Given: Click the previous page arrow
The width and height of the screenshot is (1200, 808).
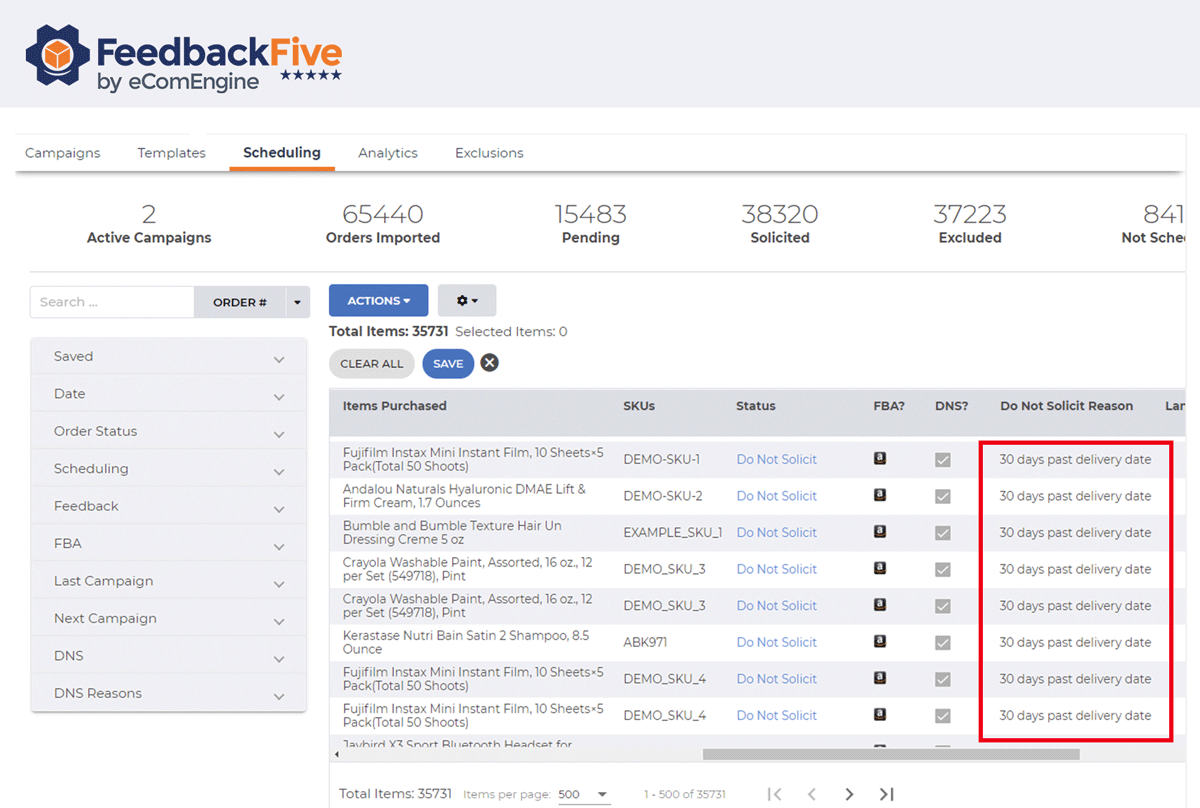Looking at the screenshot, I should click(x=811, y=794).
